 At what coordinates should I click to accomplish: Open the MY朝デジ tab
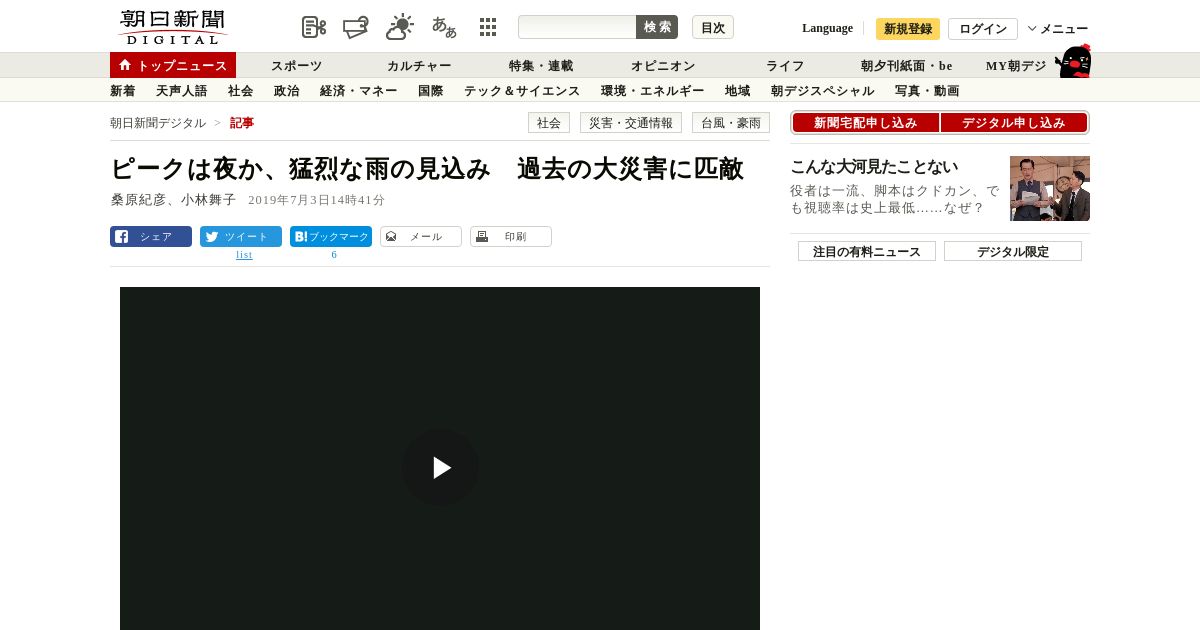tap(1016, 66)
